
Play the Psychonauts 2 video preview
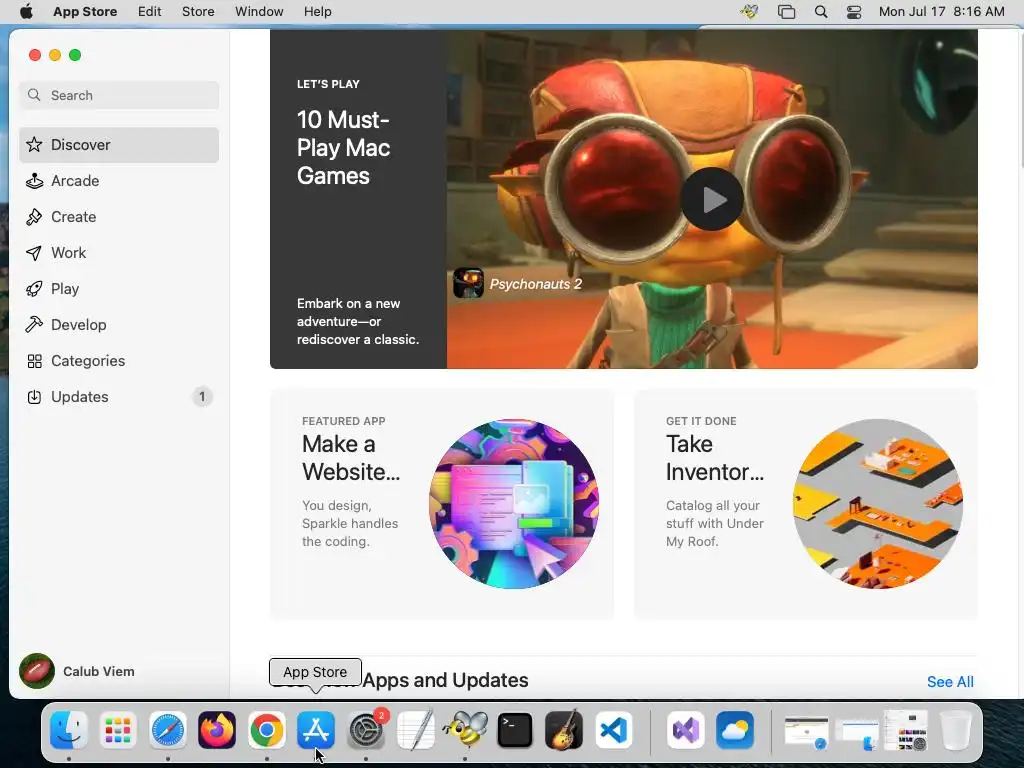(x=711, y=199)
